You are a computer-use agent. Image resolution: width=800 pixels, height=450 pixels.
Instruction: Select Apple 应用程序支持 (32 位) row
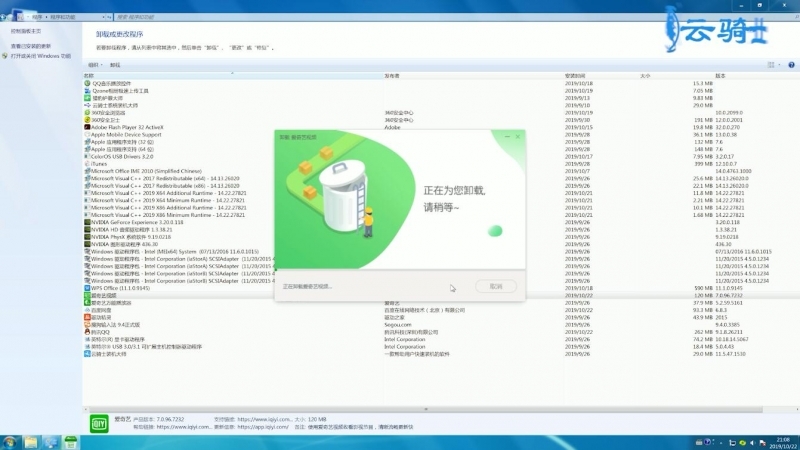point(441,142)
